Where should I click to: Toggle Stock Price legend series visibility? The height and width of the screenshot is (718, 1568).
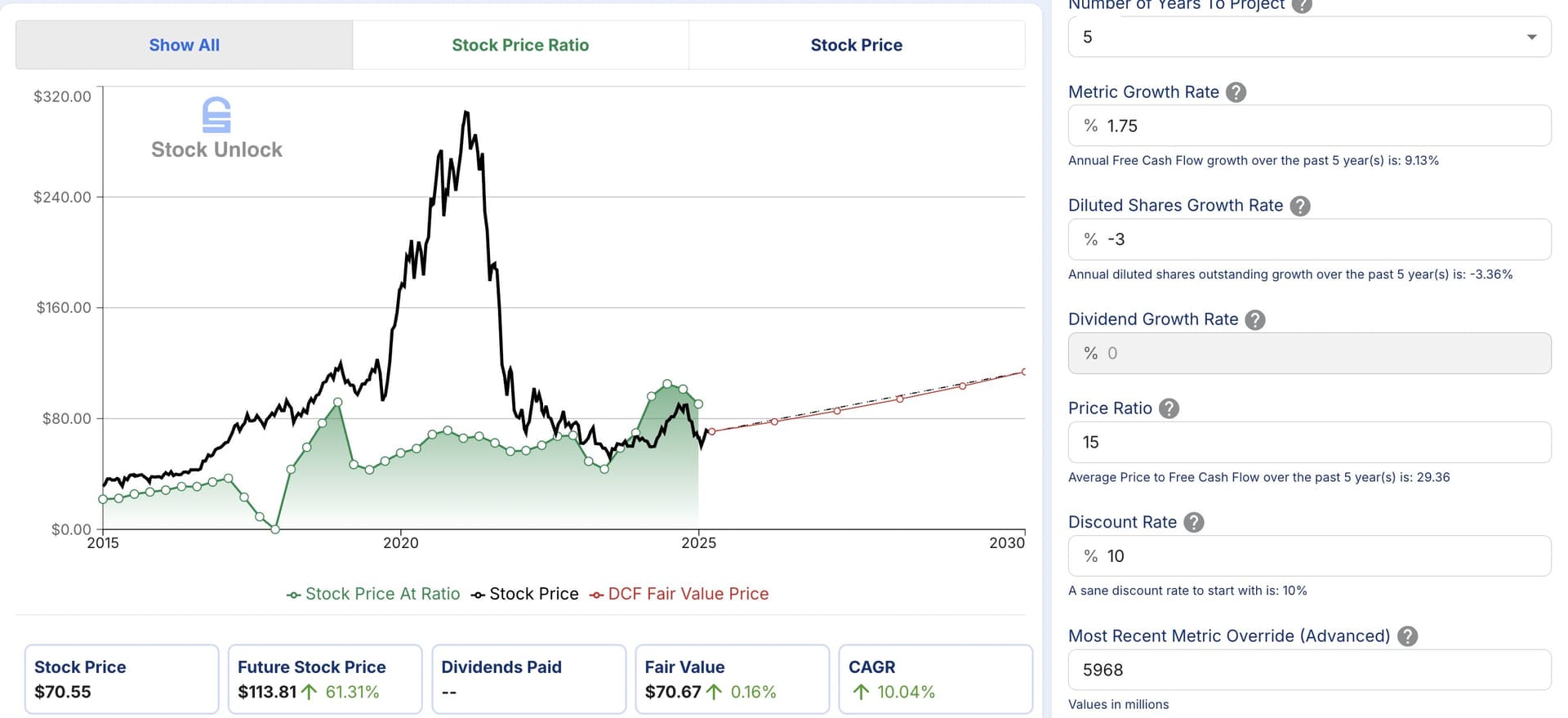pyautogui.click(x=524, y=594)
